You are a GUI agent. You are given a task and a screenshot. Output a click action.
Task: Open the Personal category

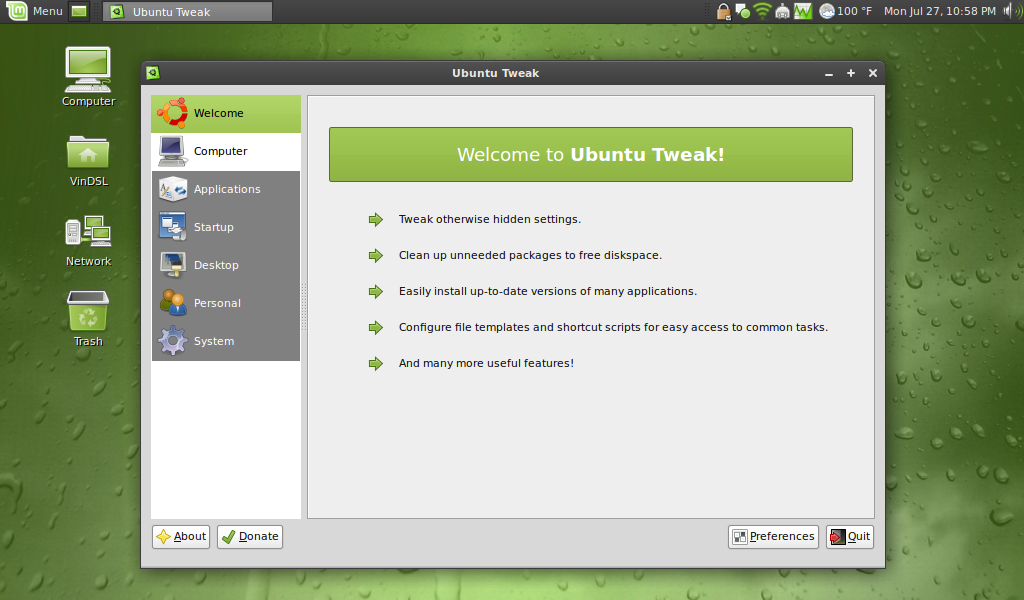click(x=225, y=304)
